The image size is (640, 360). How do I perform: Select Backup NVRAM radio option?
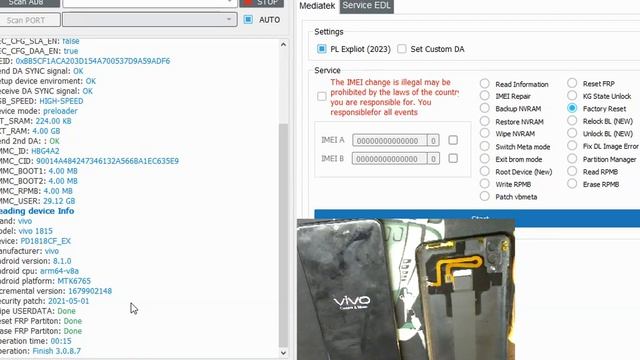(484, 108)
